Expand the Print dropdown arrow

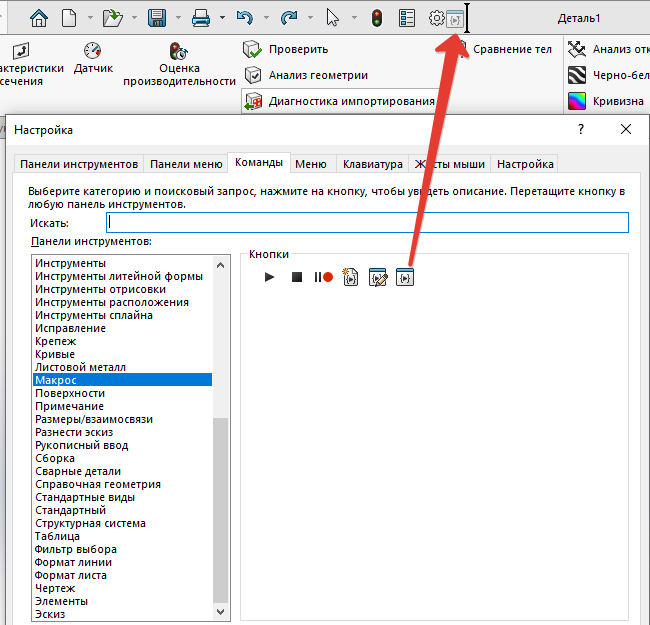pos(223,18)
